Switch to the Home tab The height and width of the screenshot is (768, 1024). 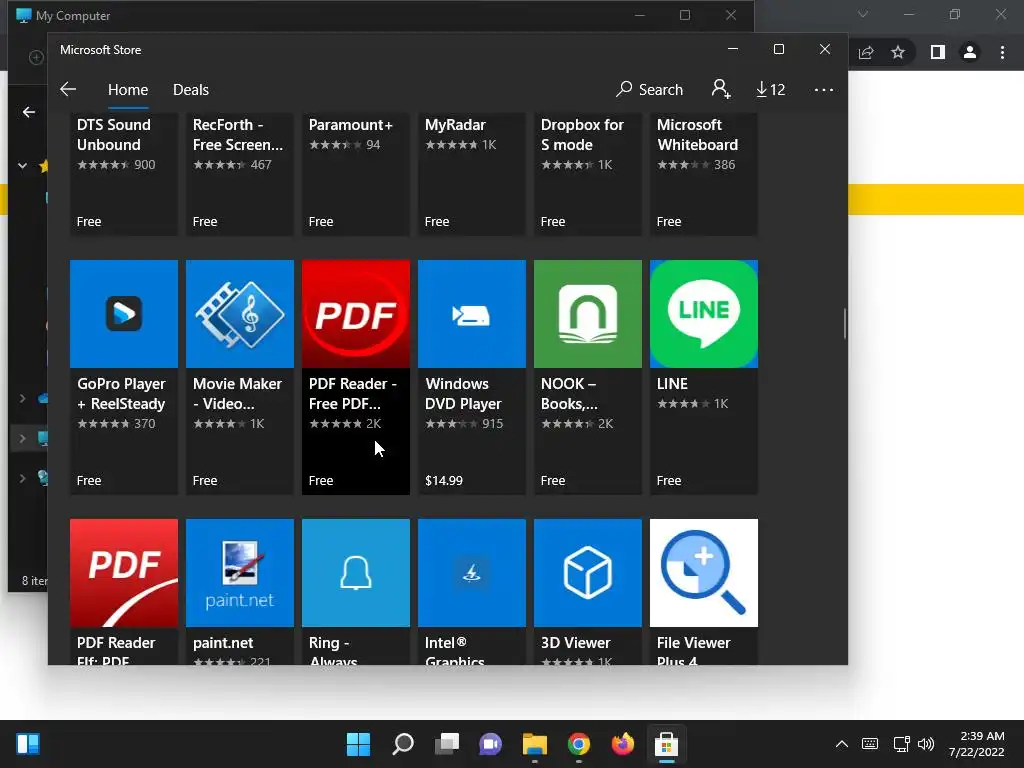pyautogui.click(x=128, y=89)
